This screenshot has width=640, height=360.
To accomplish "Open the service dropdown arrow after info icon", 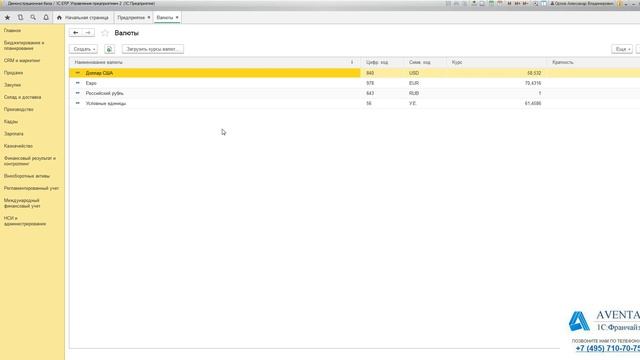I will (x=626, y=4).
